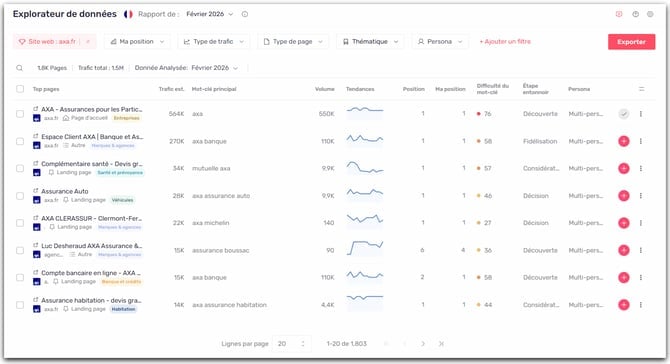Open the Donnée Analysée Février 2026 dropdown
The image size is (670, 364).
click(215, 68)
